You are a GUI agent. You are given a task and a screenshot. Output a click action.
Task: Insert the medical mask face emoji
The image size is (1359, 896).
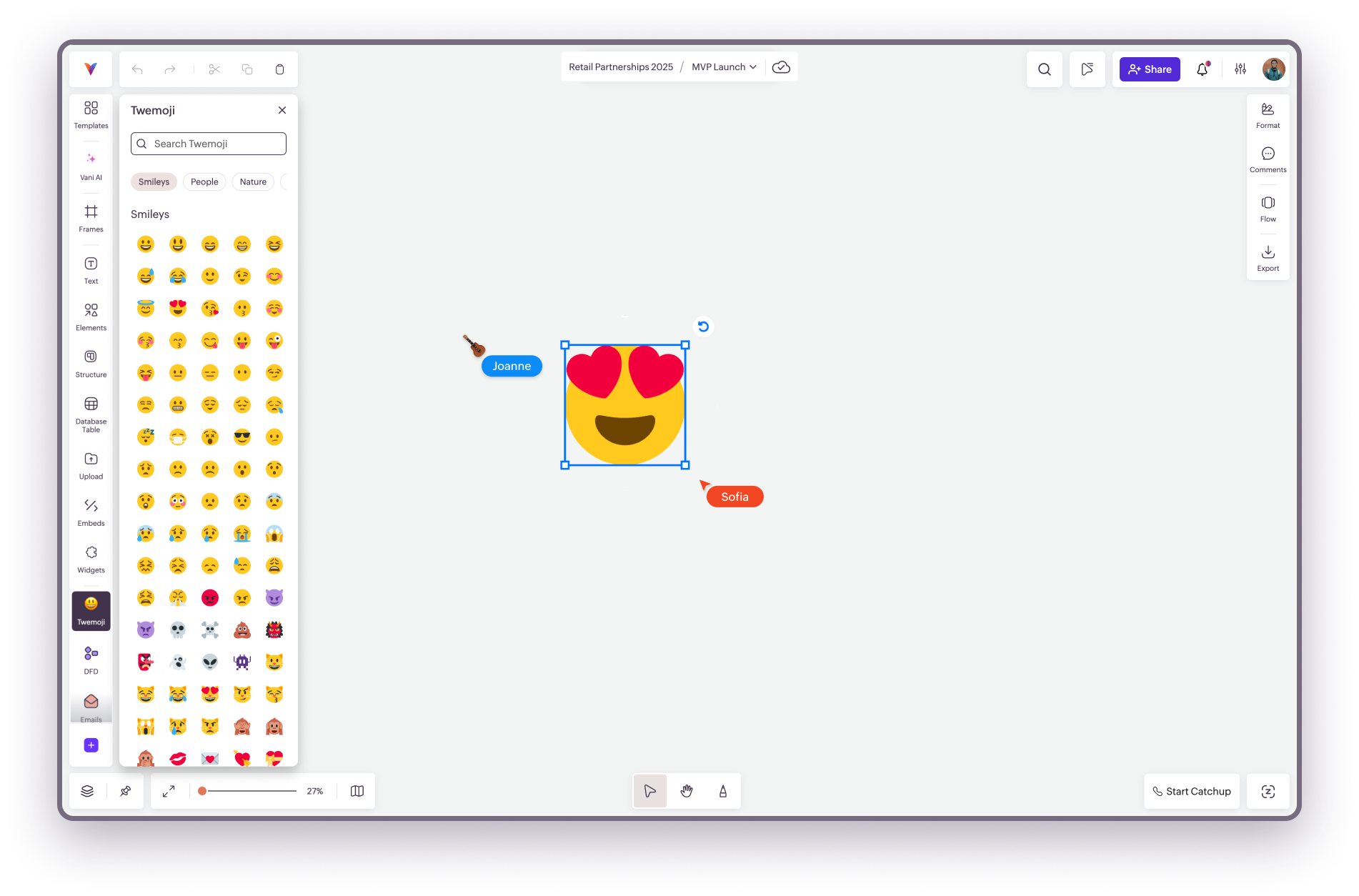178,437
